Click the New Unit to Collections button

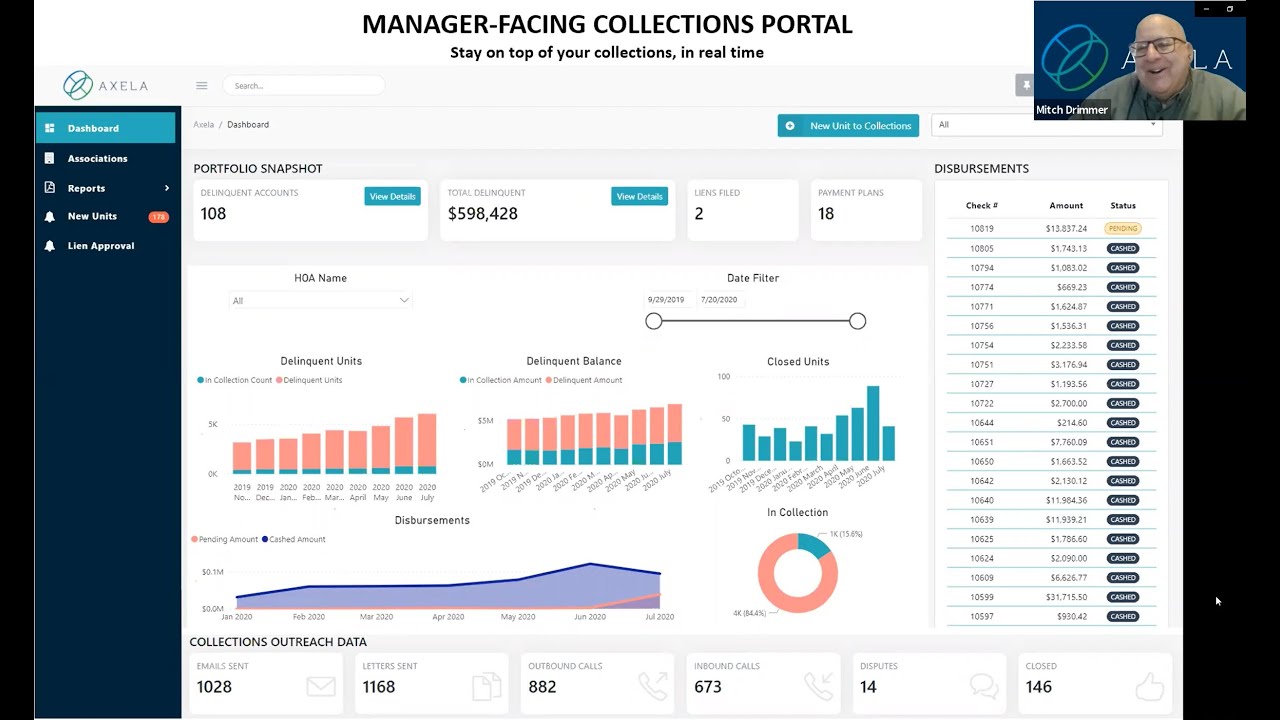(x=848, y=126)
